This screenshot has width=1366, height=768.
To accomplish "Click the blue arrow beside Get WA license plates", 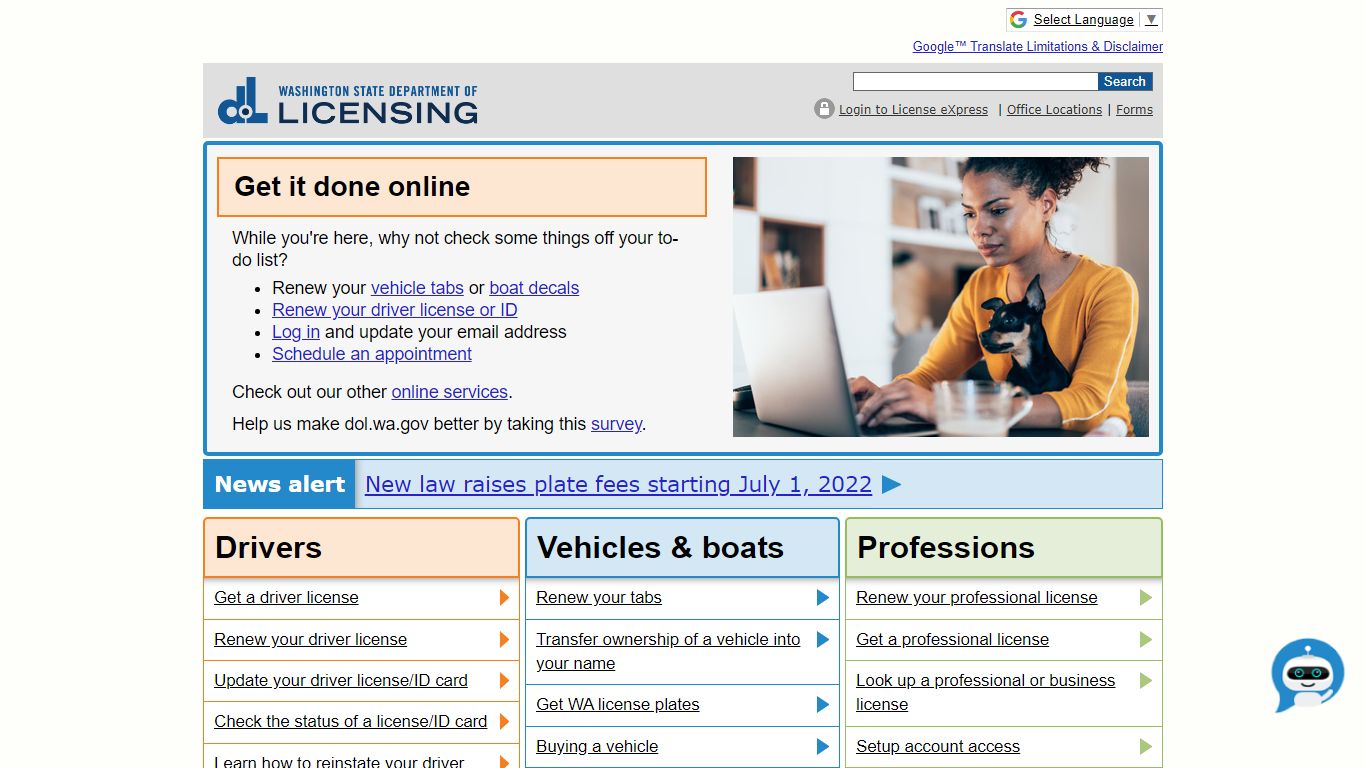I will (823, 705).
